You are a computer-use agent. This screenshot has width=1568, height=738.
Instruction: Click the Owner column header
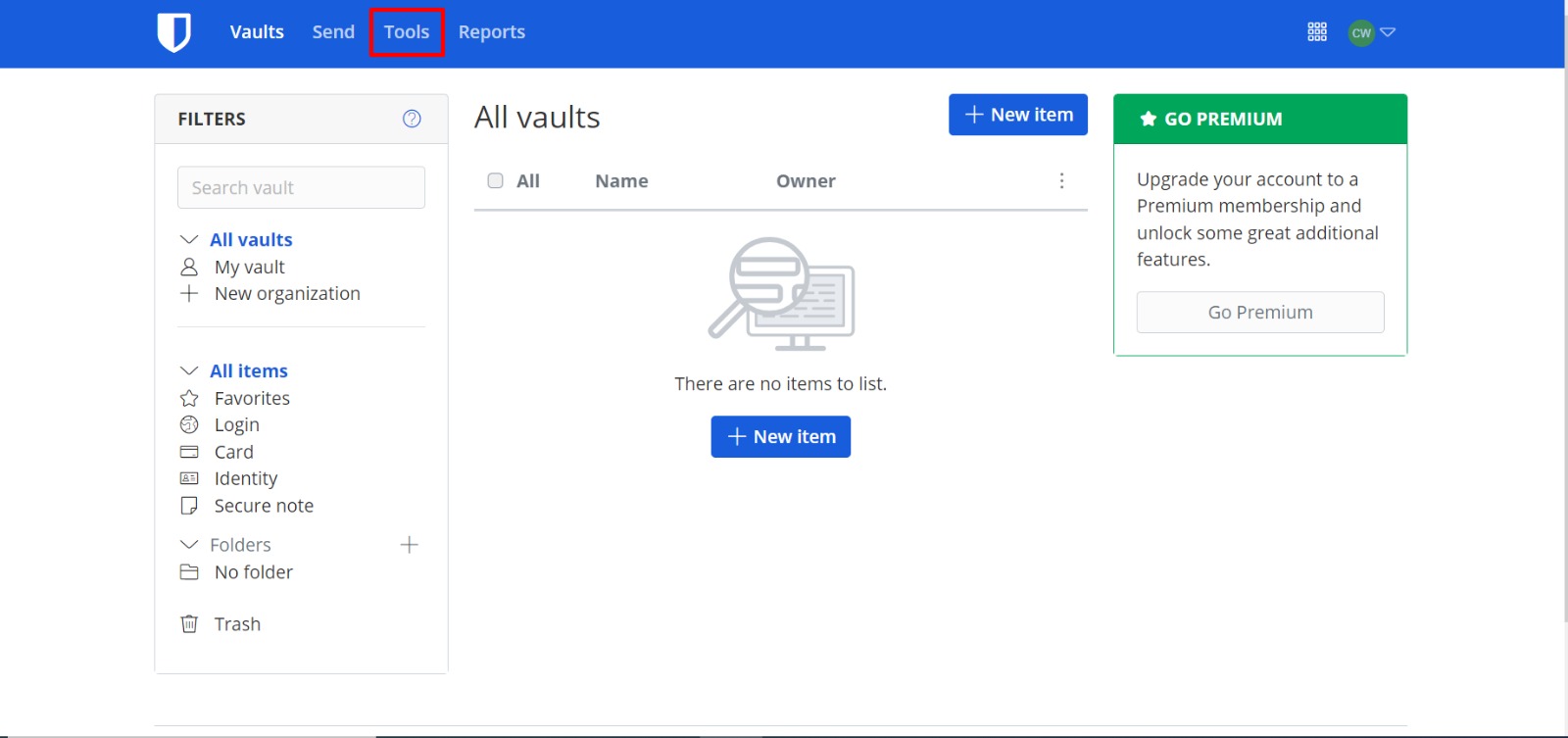pos(806,180)
